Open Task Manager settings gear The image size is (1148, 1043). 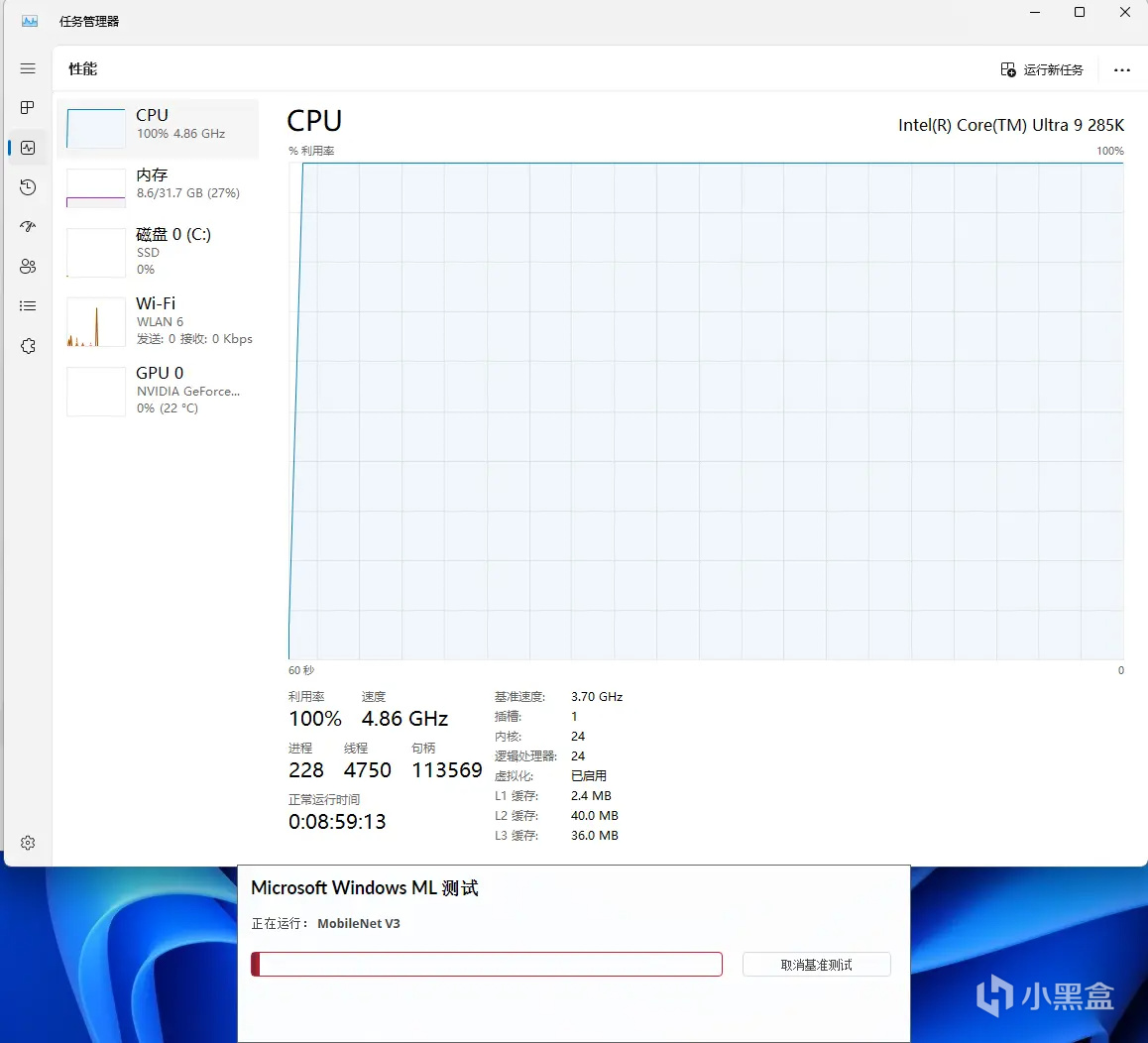click(x=28, y=843)
